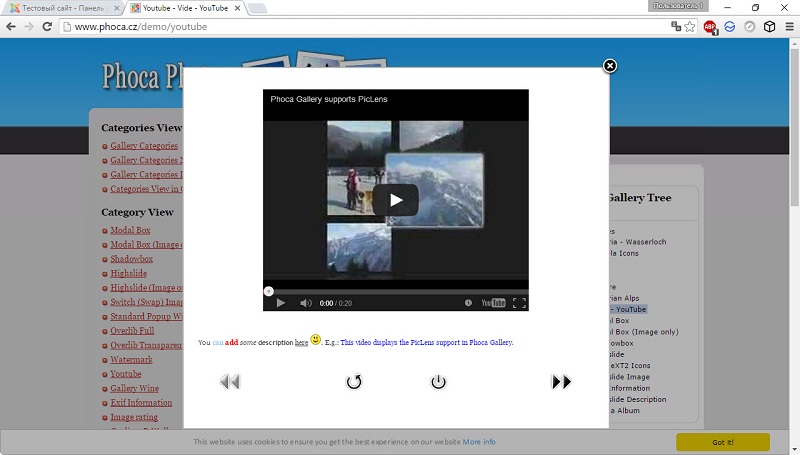Click the browser forward arrow

coord(29,27)
